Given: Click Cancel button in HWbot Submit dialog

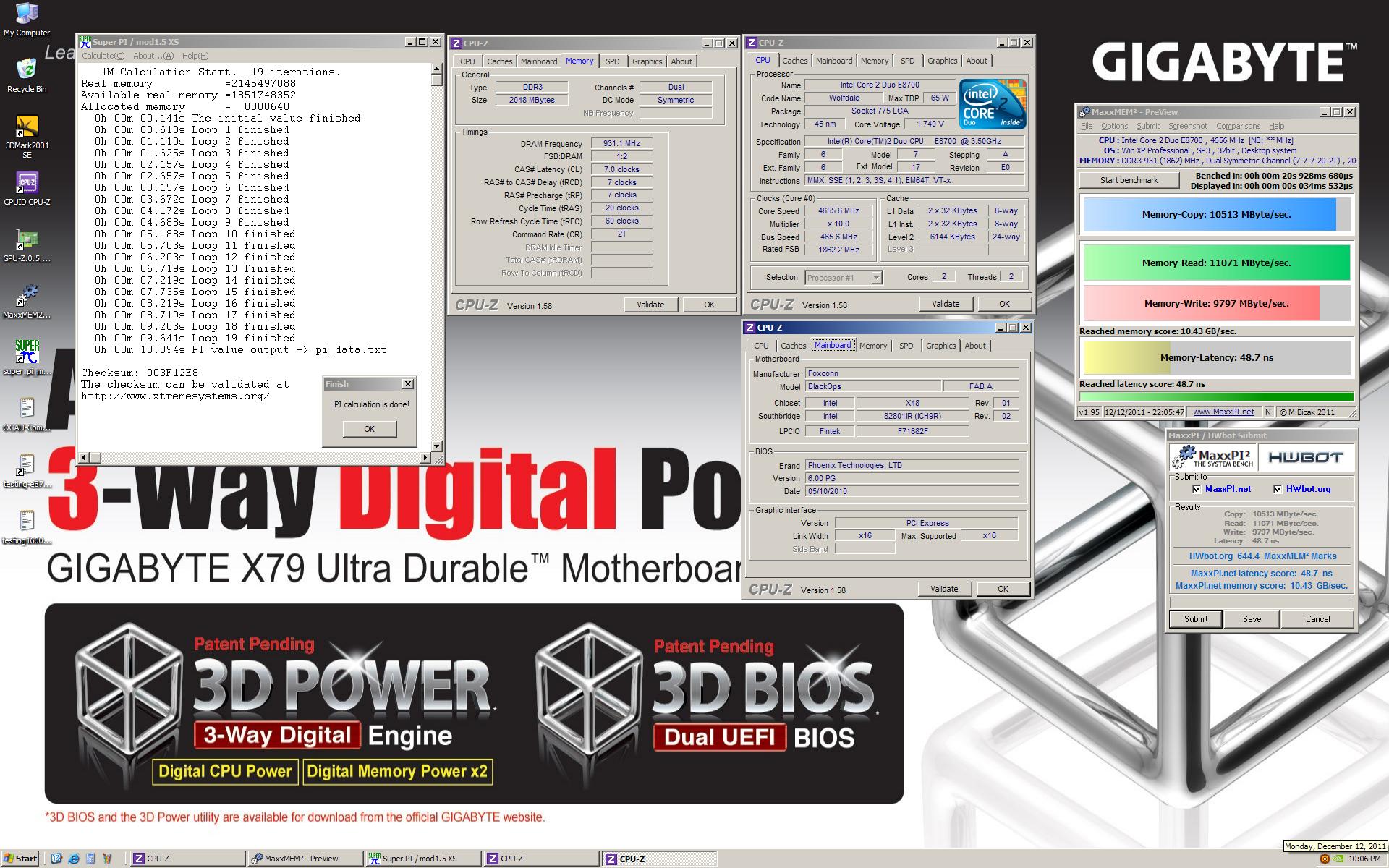Looking at the screenshot, I should pyautogui.click(x=1317, y=619).
